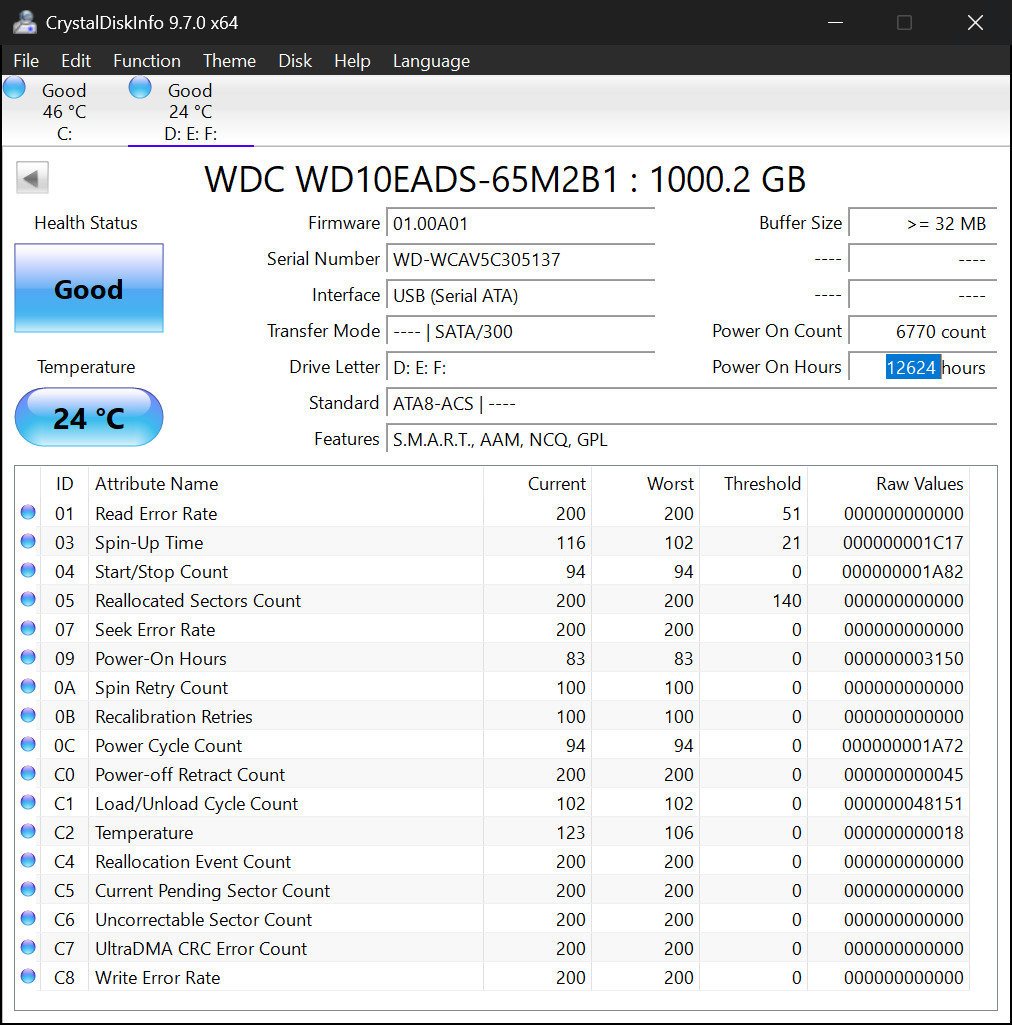
Task: Switch to the C: disk tab at 46 °C
Action: (x=64, y=111)
